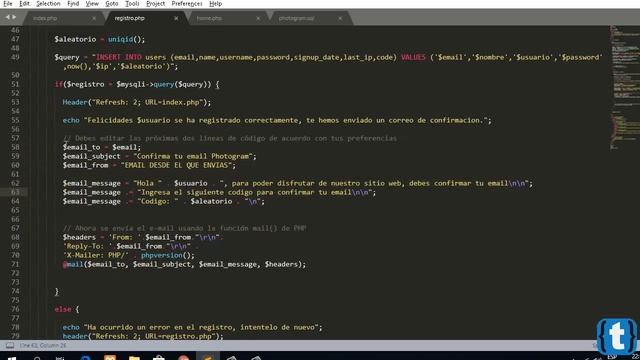Click the comment "Debes editar las próximas" line
Image resolution: width=640 pixels, height=360 pixels.
(230, 138)
